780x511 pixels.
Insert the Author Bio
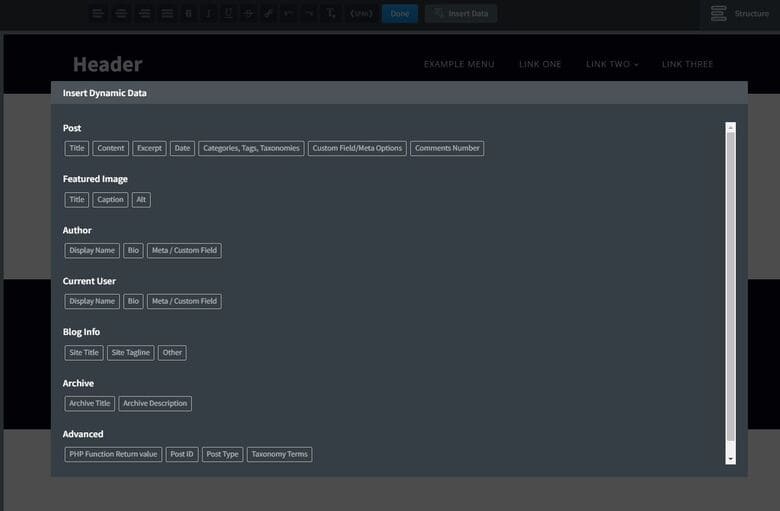pos(133,250)
